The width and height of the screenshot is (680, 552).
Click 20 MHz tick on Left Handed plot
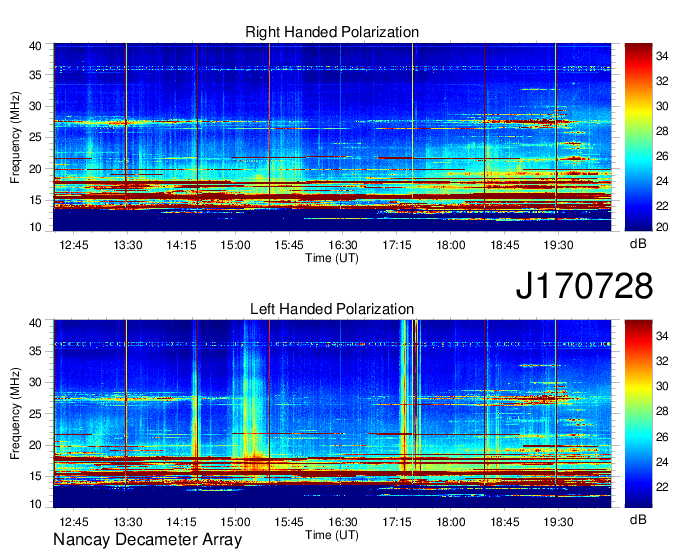pos(36,445)
